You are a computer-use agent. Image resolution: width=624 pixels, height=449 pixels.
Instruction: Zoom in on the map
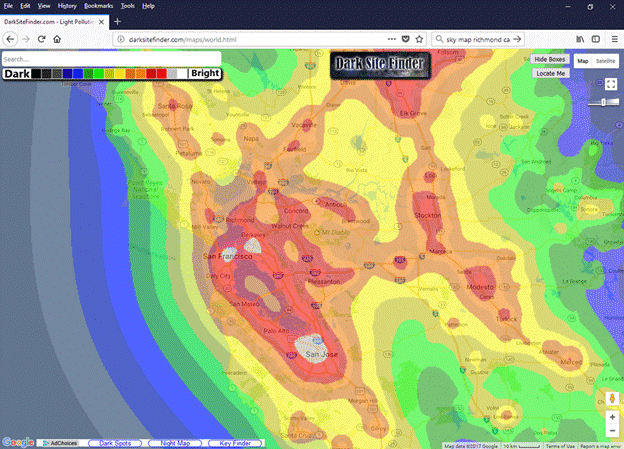pyautogui.click(x=611, y=417)
